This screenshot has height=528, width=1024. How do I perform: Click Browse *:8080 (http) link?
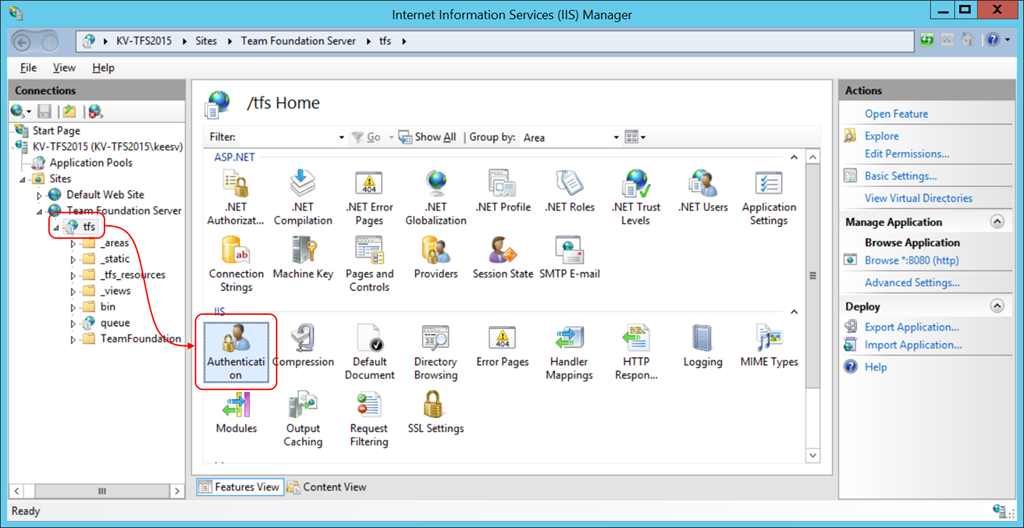912,260
